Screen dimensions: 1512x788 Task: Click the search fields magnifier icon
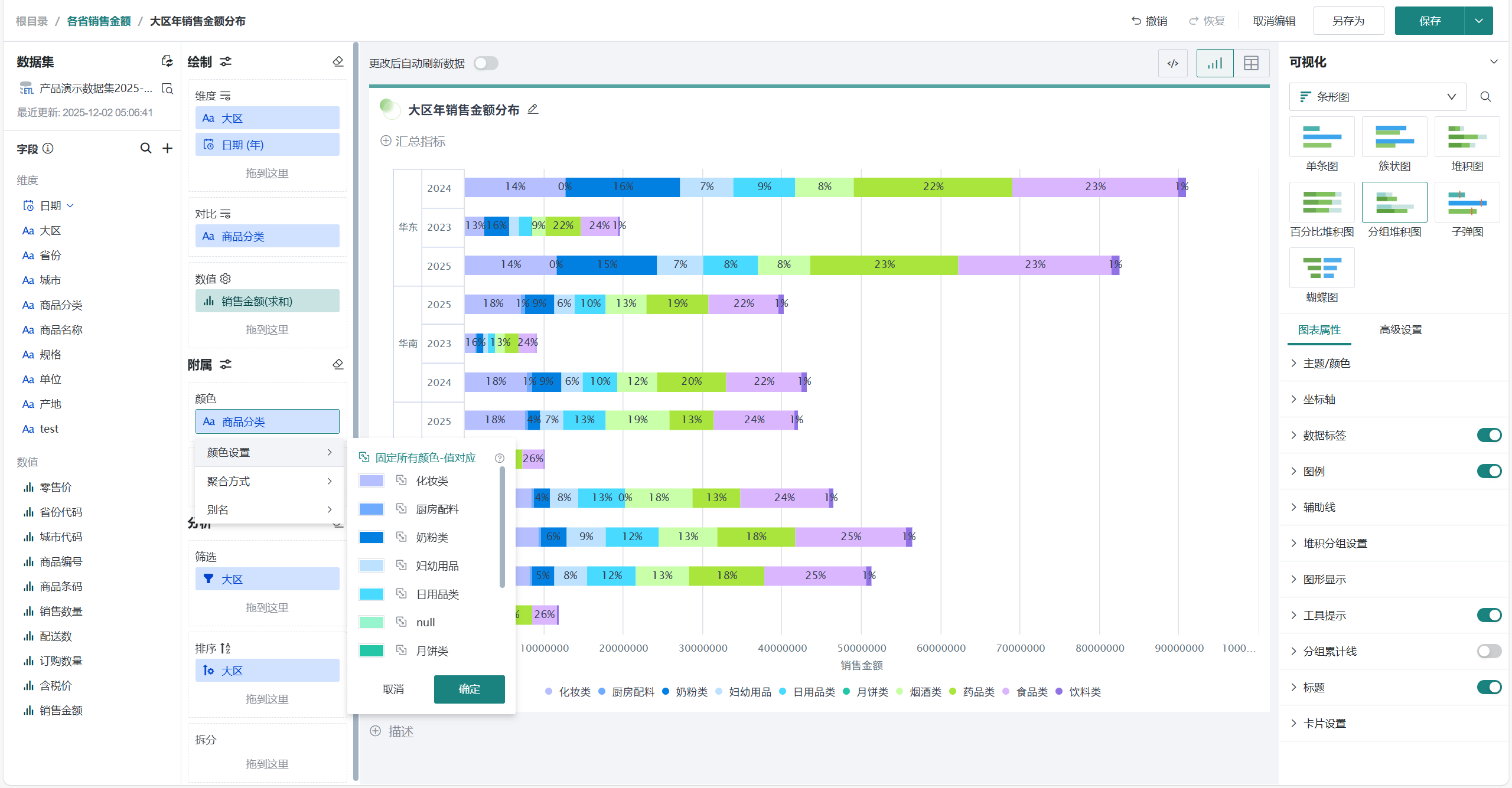145,148
